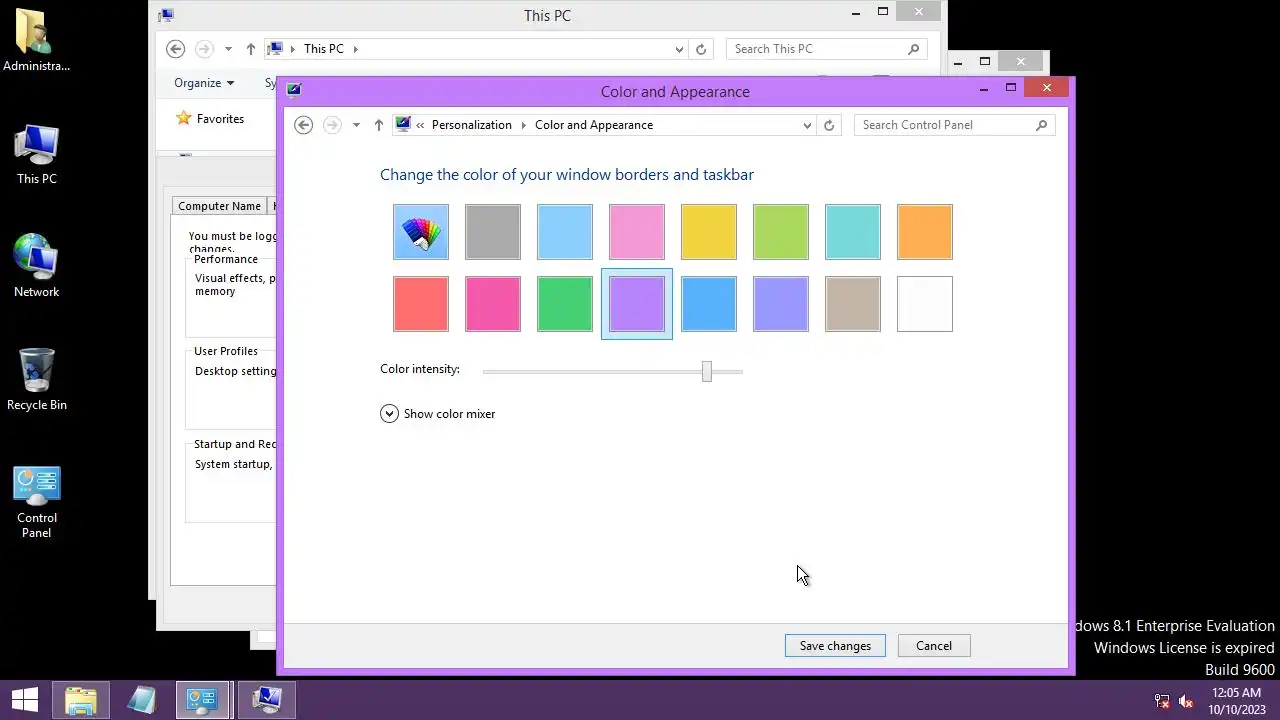This screenshot has height=720, width=1280.
Task: Choose the turquoise color swatch
Action: [x=853, y=232]
